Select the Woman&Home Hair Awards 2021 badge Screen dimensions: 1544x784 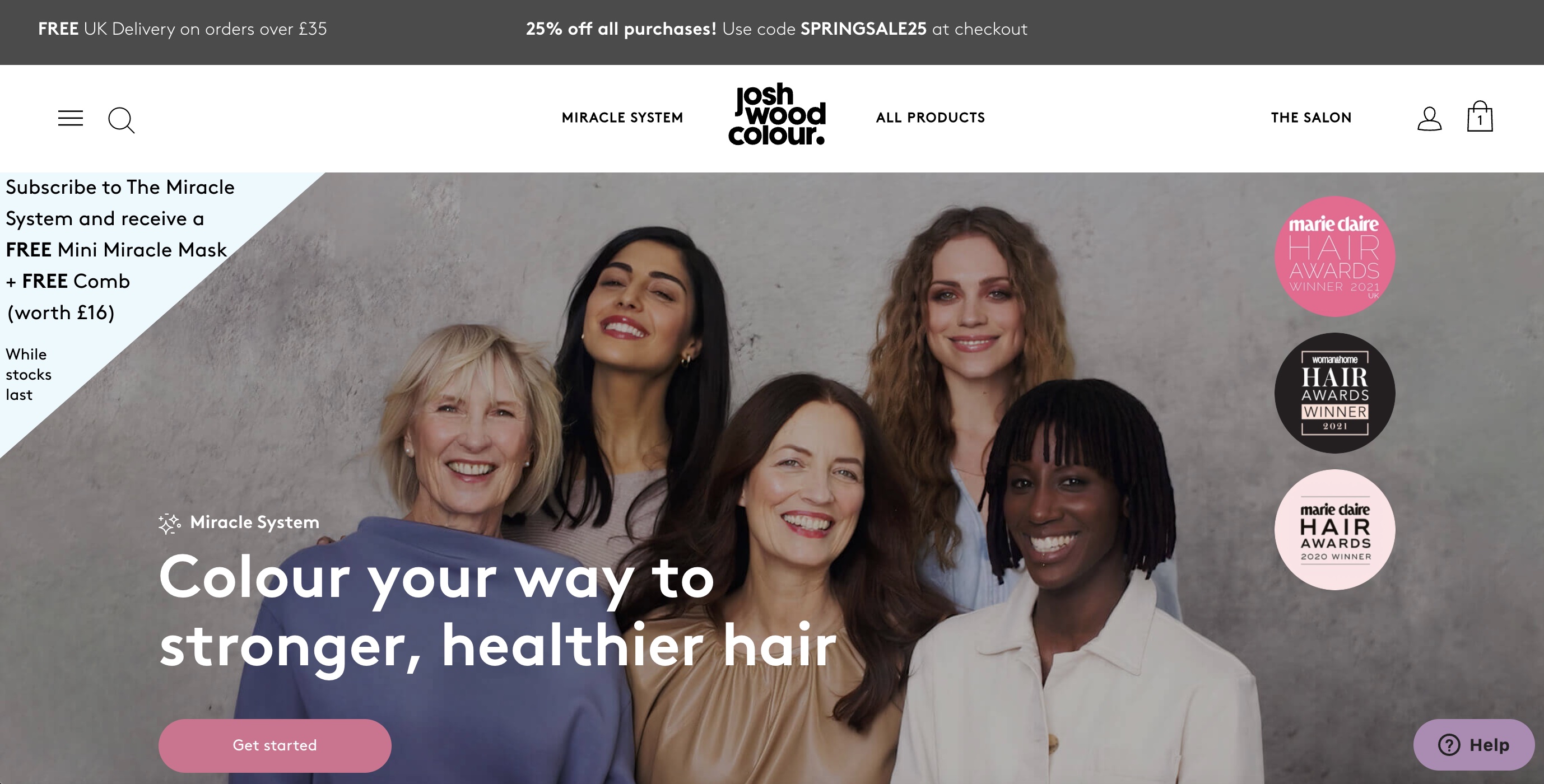pyautogui.click(x=1334, y=393)
